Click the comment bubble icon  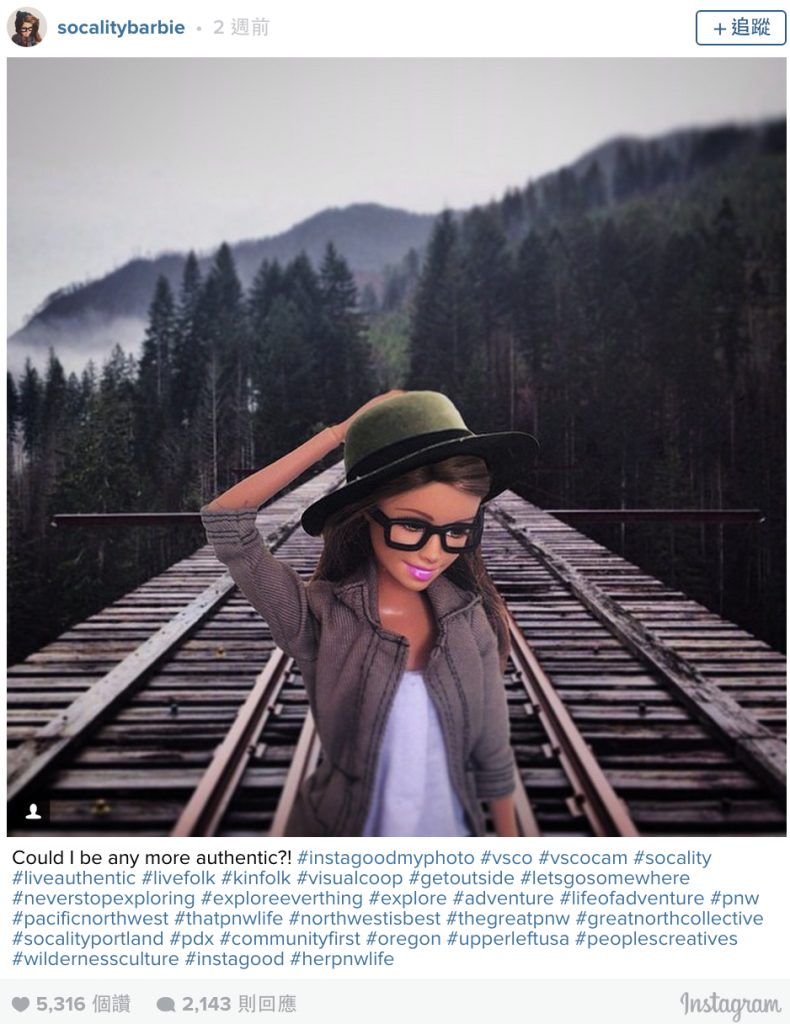point(166,1004)
